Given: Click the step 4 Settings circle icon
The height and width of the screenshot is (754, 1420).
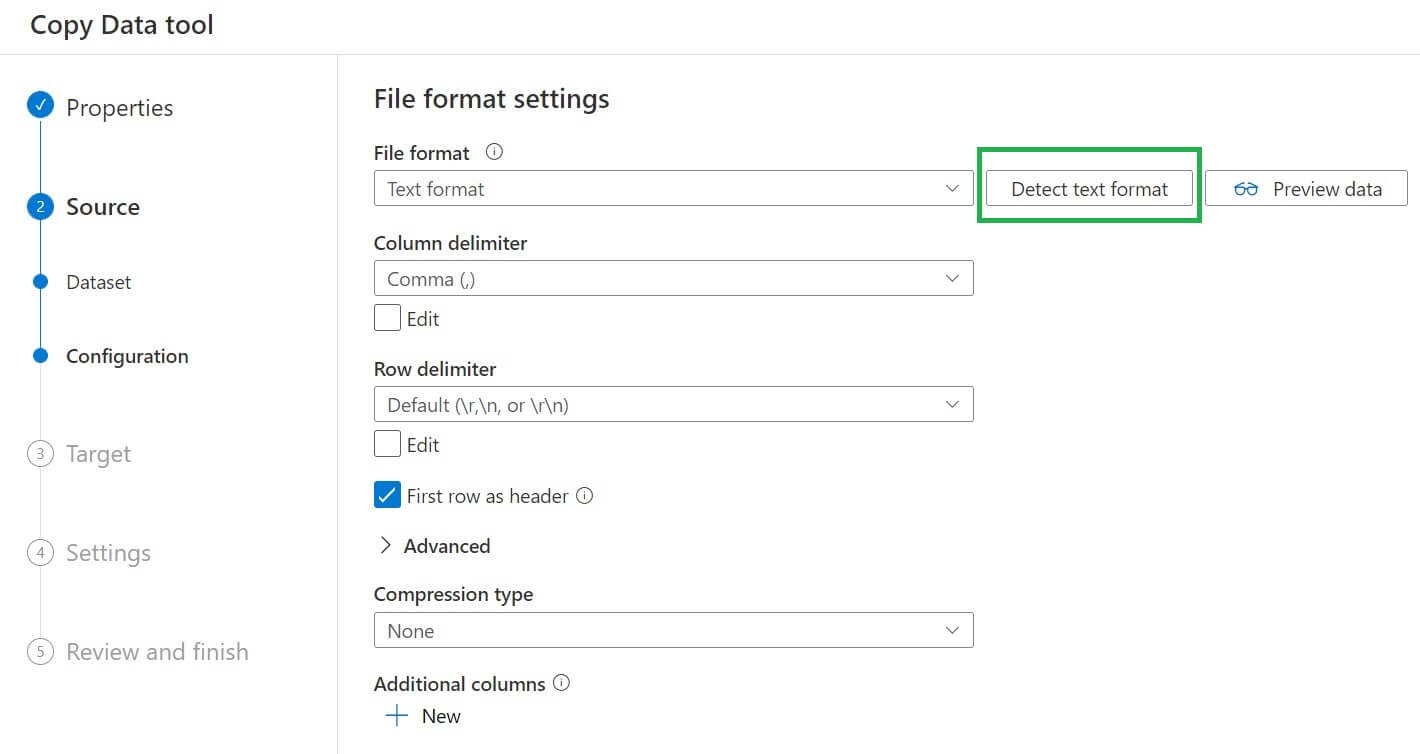Looking at the screenshot, I should 40,553.
